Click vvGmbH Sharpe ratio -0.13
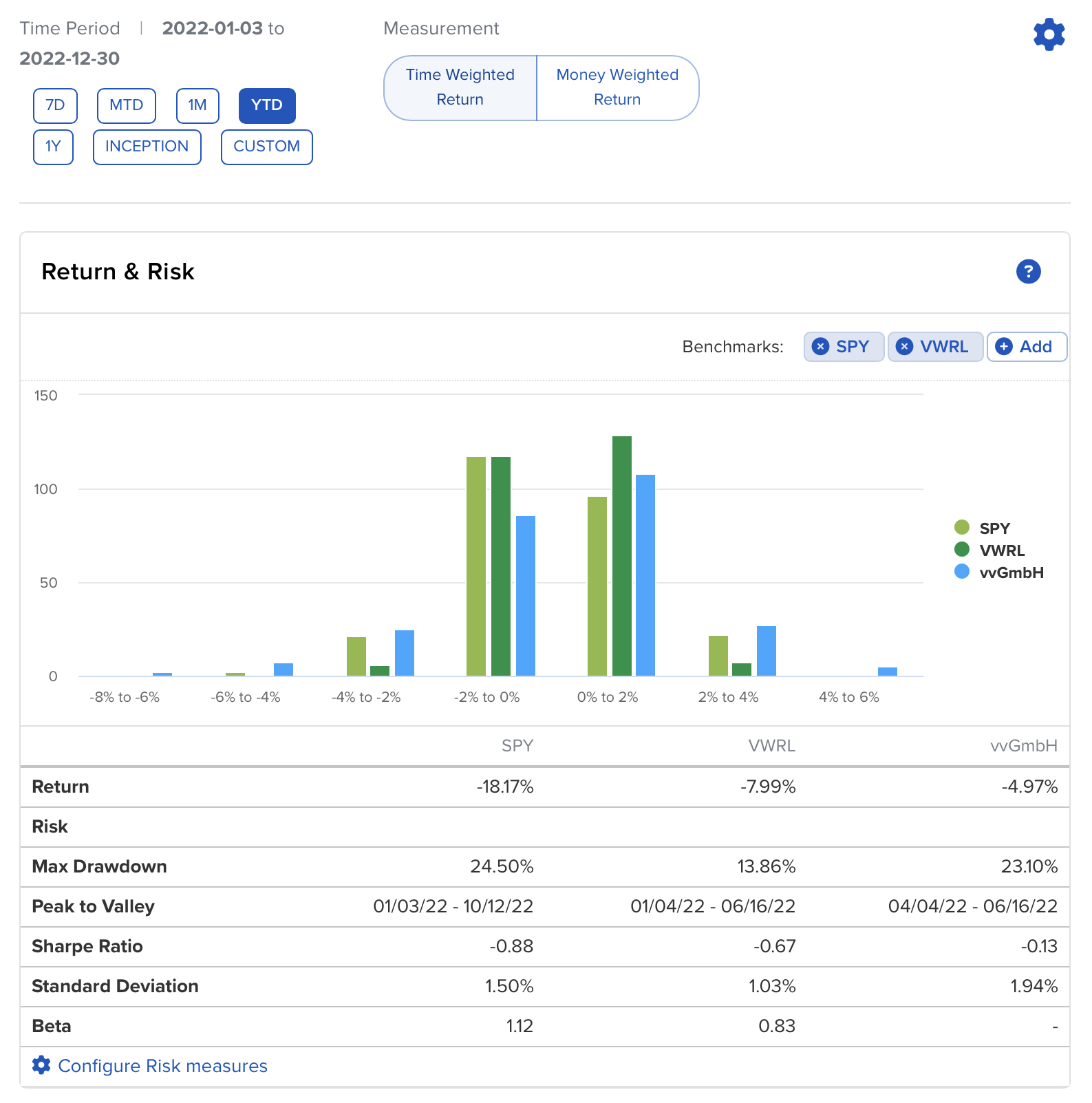This screenshot has width=1092, height=1103. pos(1039,946)
